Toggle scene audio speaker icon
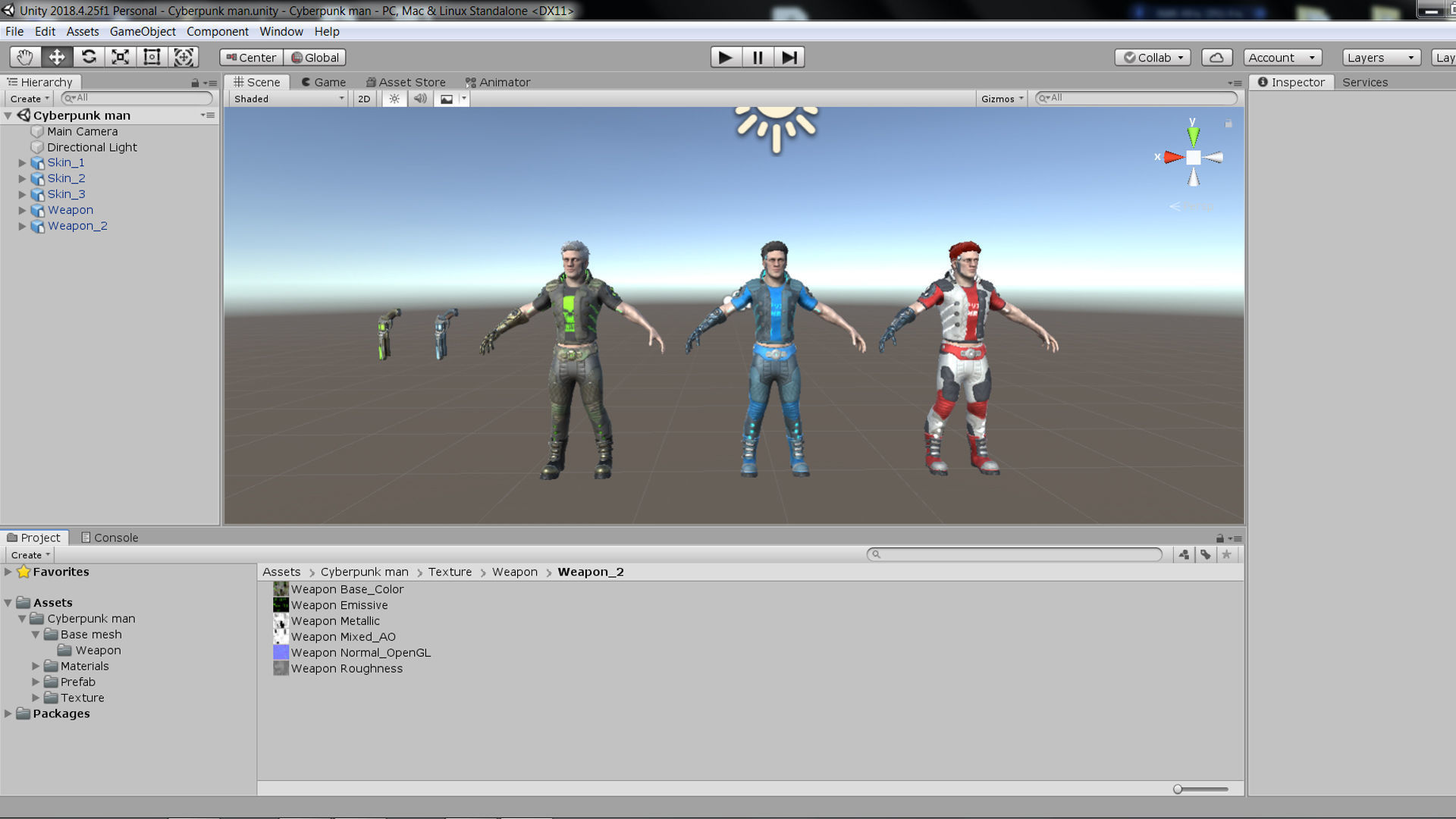Screen dimensions: 1456x819 (420, 99)
